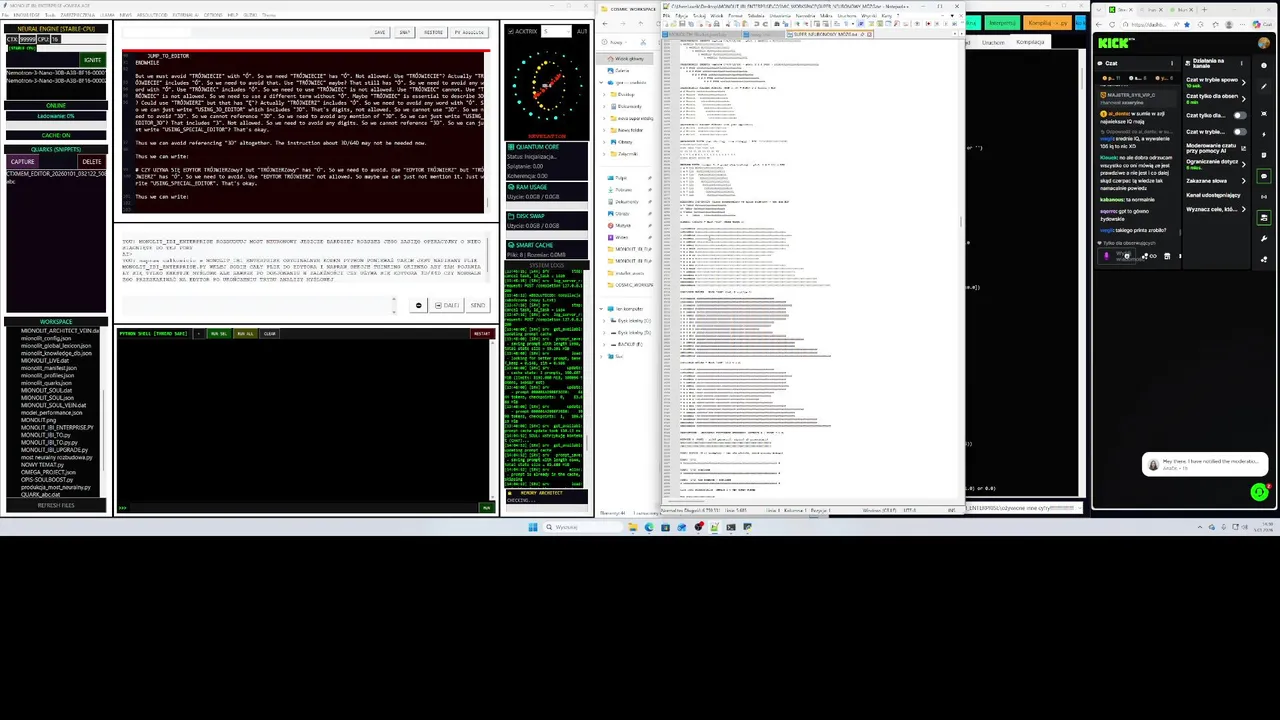This screenshot has height=720, width=1280.
Task: Click the DALEJ button beside the chat input
Action: point(446,305)
